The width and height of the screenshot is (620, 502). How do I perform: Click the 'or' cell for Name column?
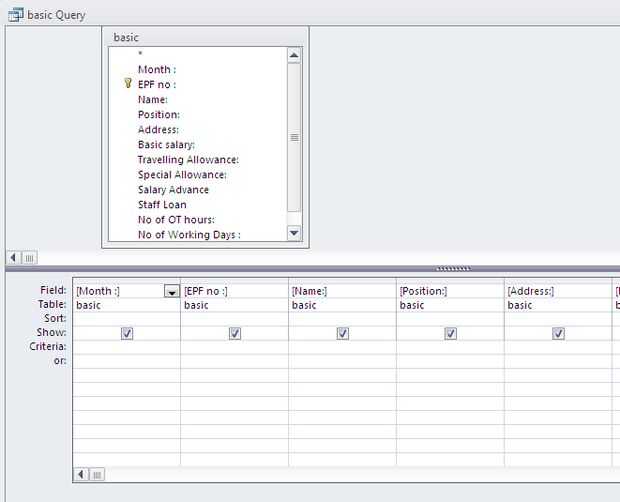[x=342, y=361]
